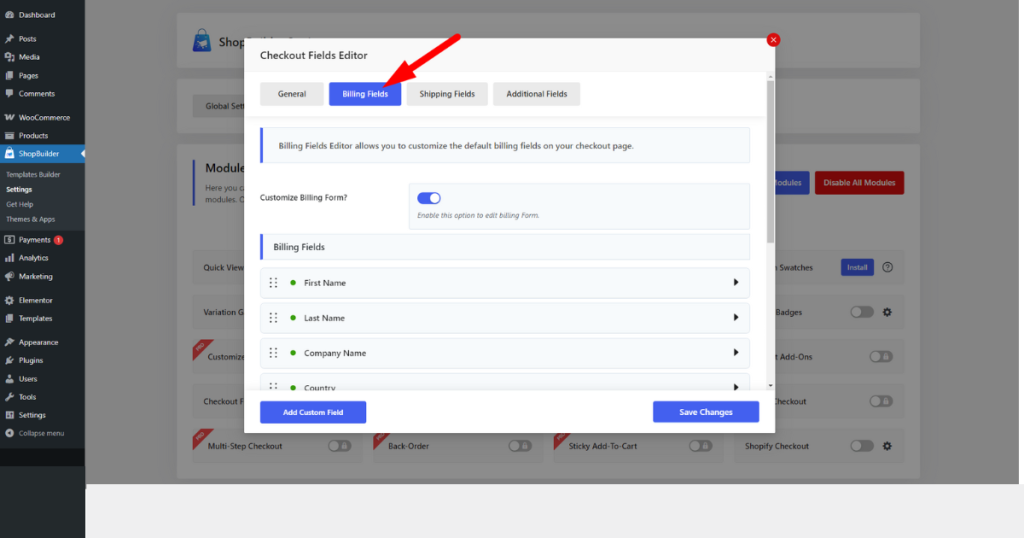Toggle the Back-Order module switch

[x=520, y=446]
